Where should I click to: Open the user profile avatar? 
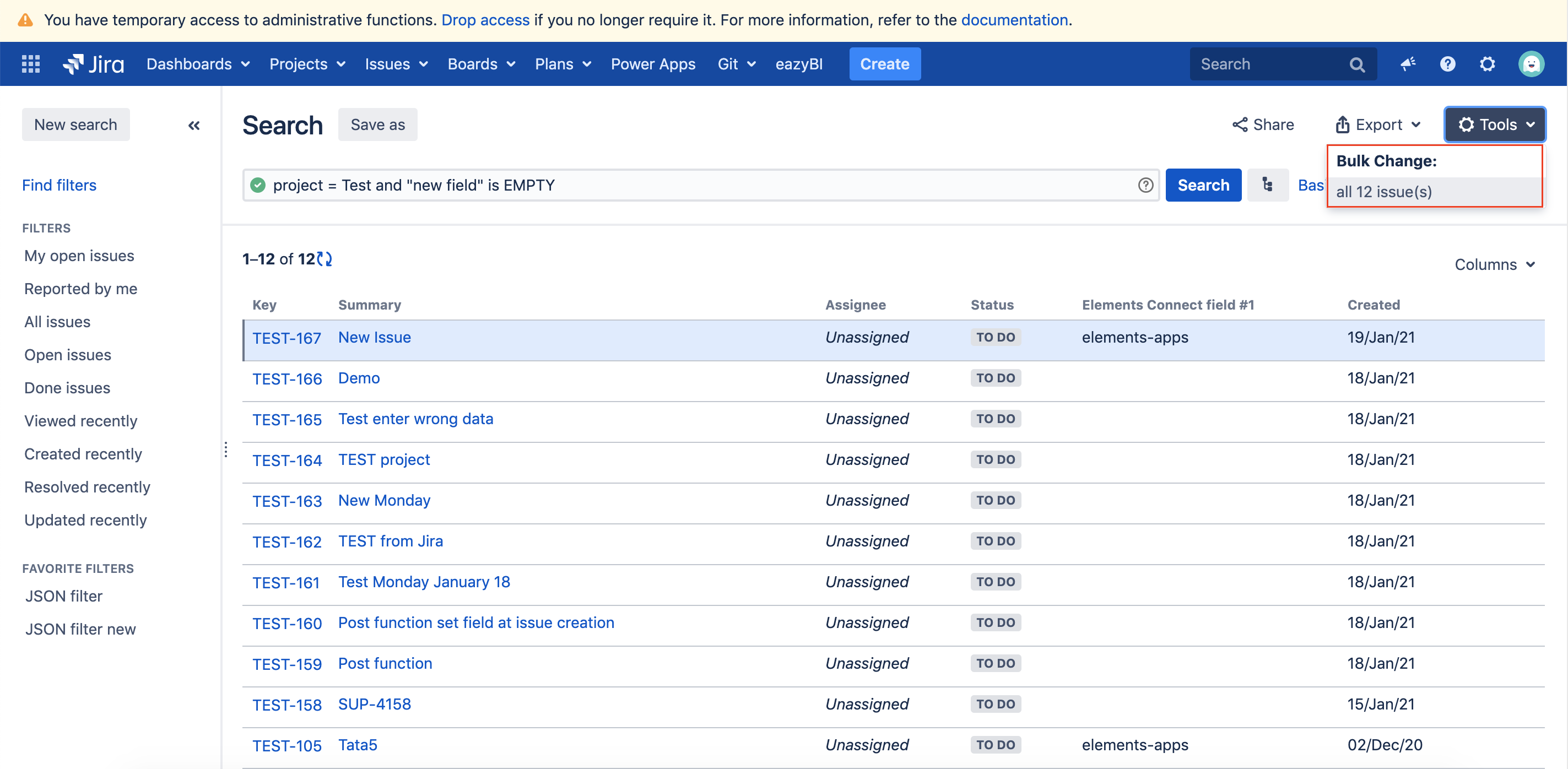(x=1531, y=64)
